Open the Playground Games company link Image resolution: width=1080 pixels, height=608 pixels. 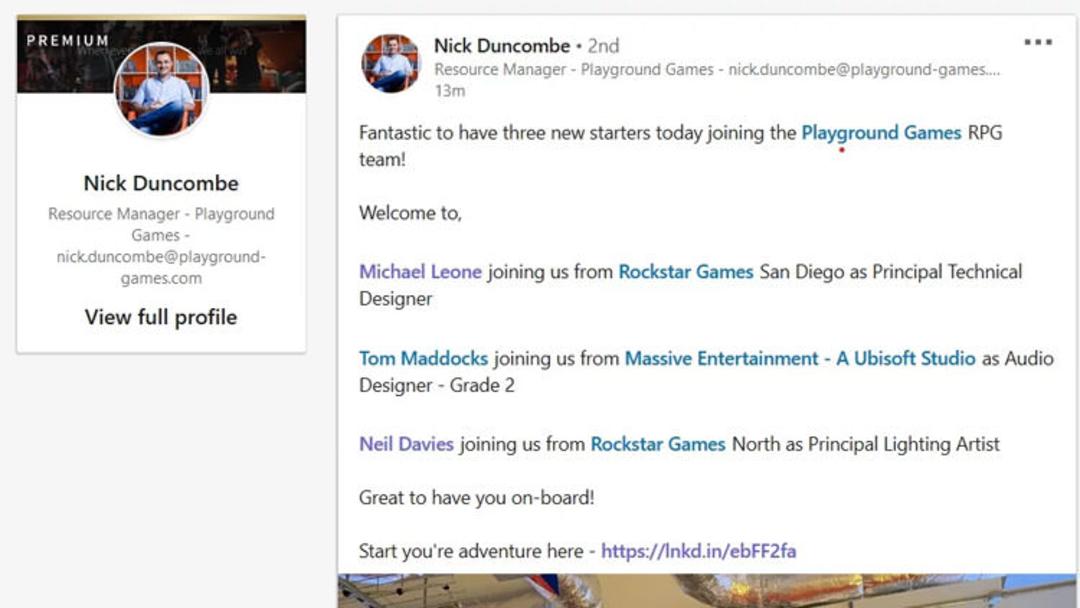tap(881, 132)
